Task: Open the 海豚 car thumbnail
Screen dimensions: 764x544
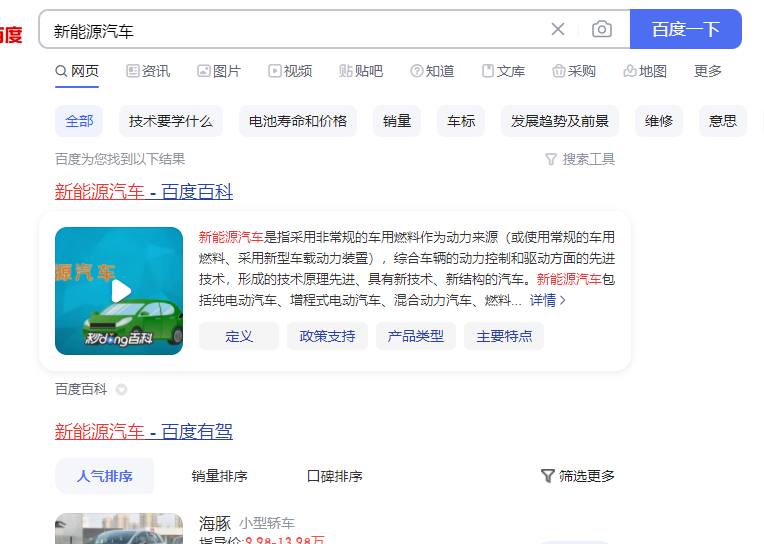Action: click(x=119, y=528)
